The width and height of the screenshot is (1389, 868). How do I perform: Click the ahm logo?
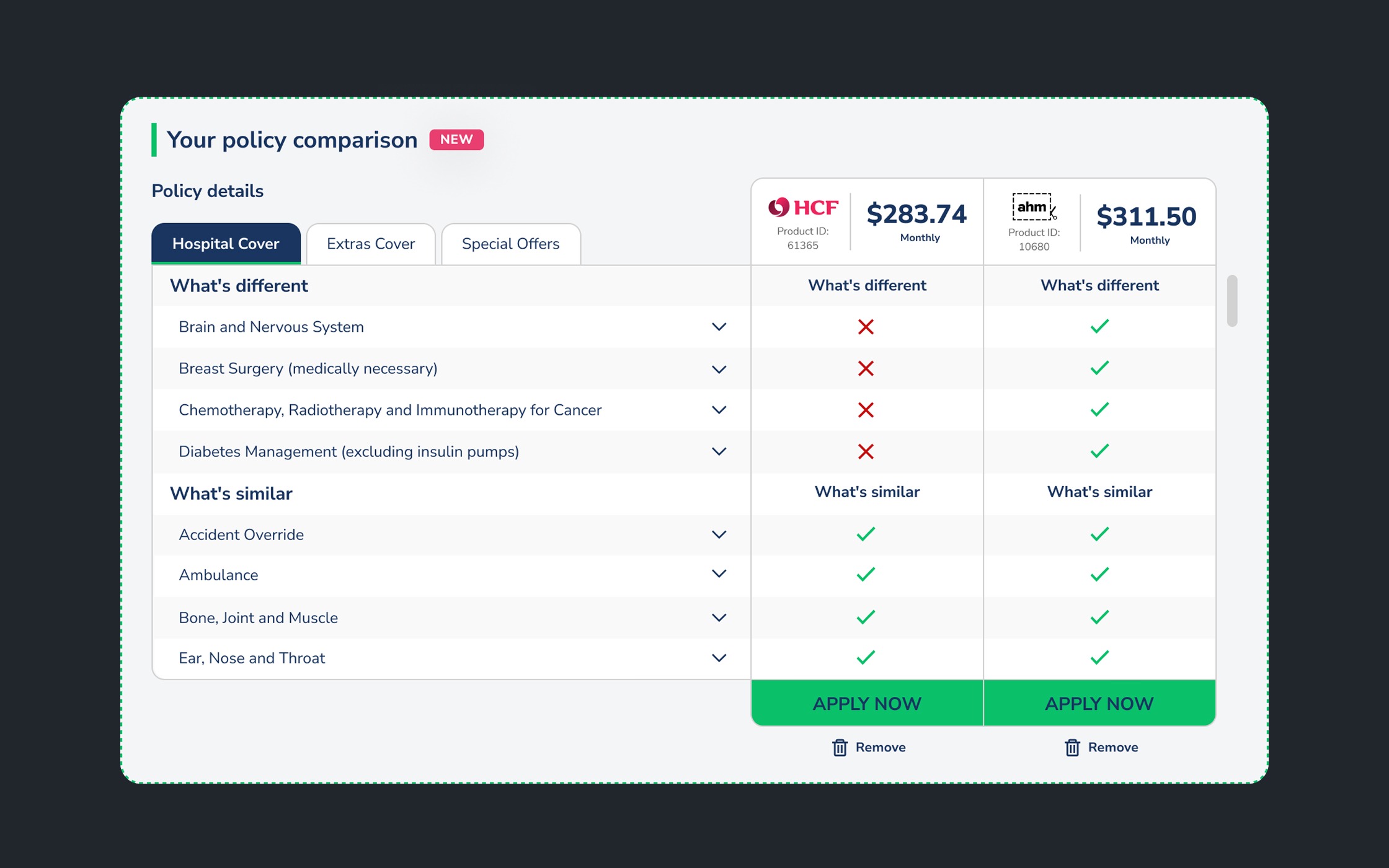pos(1033,207)
